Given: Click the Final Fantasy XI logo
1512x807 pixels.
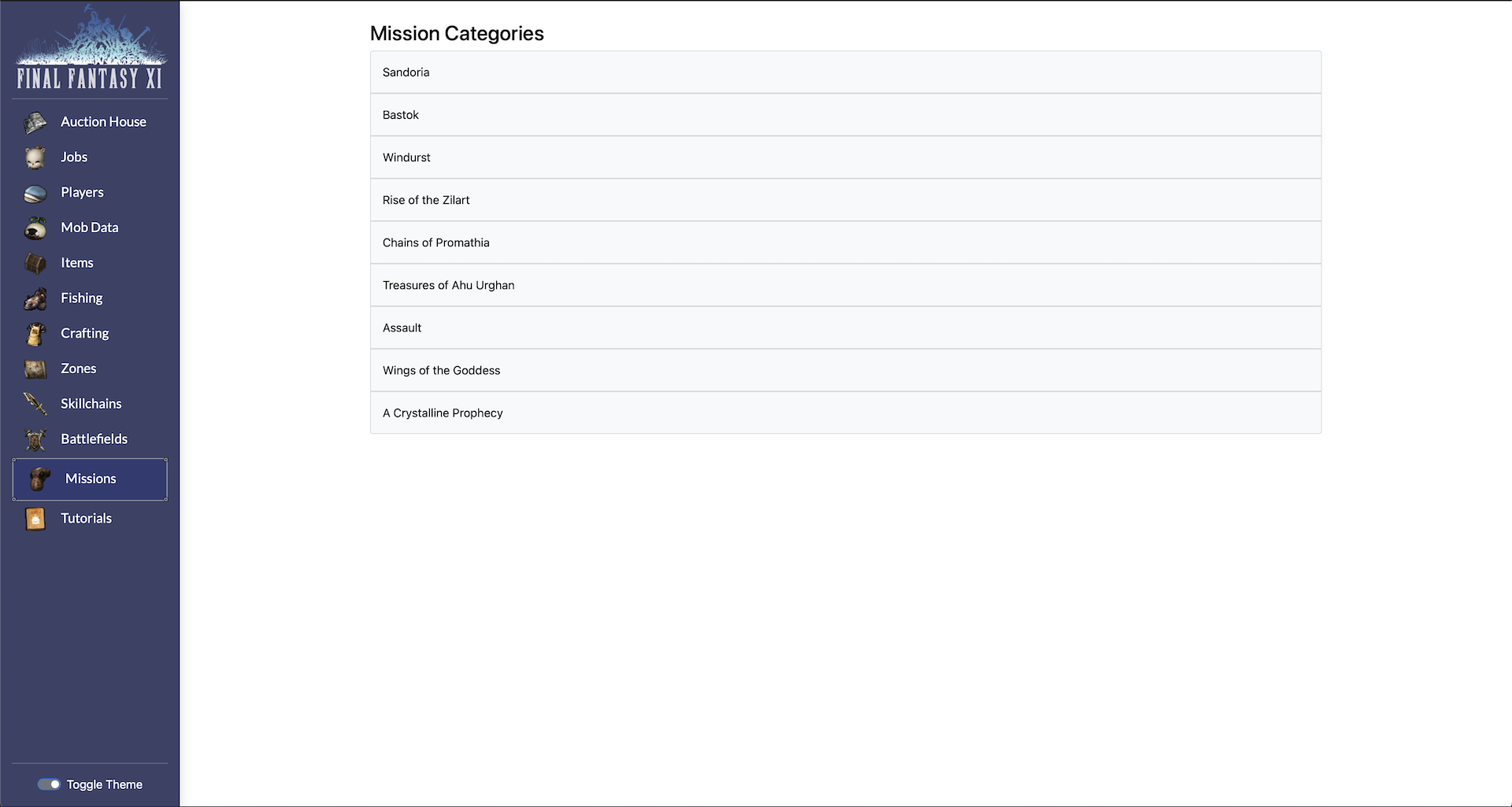Looking at the screenshot, I should pos(90,49).
